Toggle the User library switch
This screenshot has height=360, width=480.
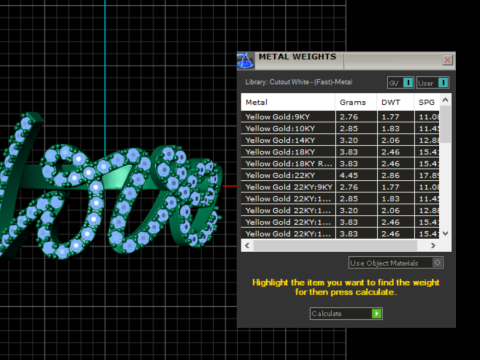click(433, 83)
